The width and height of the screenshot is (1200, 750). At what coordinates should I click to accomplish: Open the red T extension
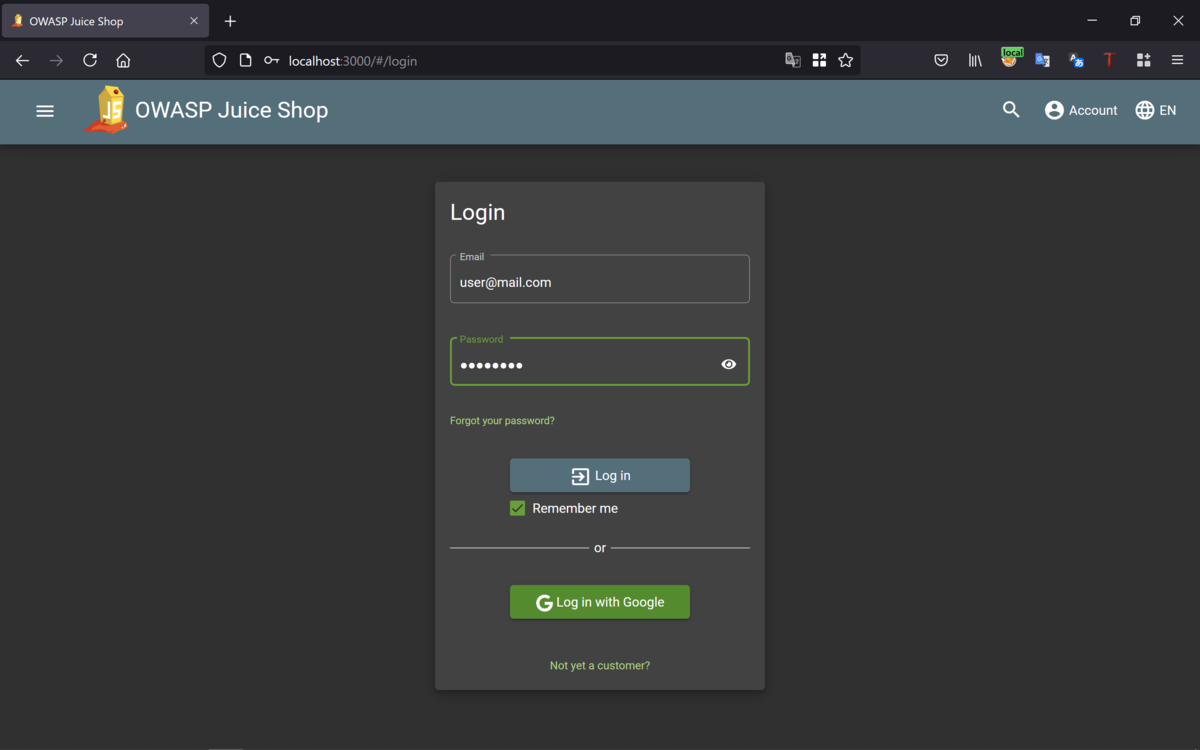tap(1109, 60)
